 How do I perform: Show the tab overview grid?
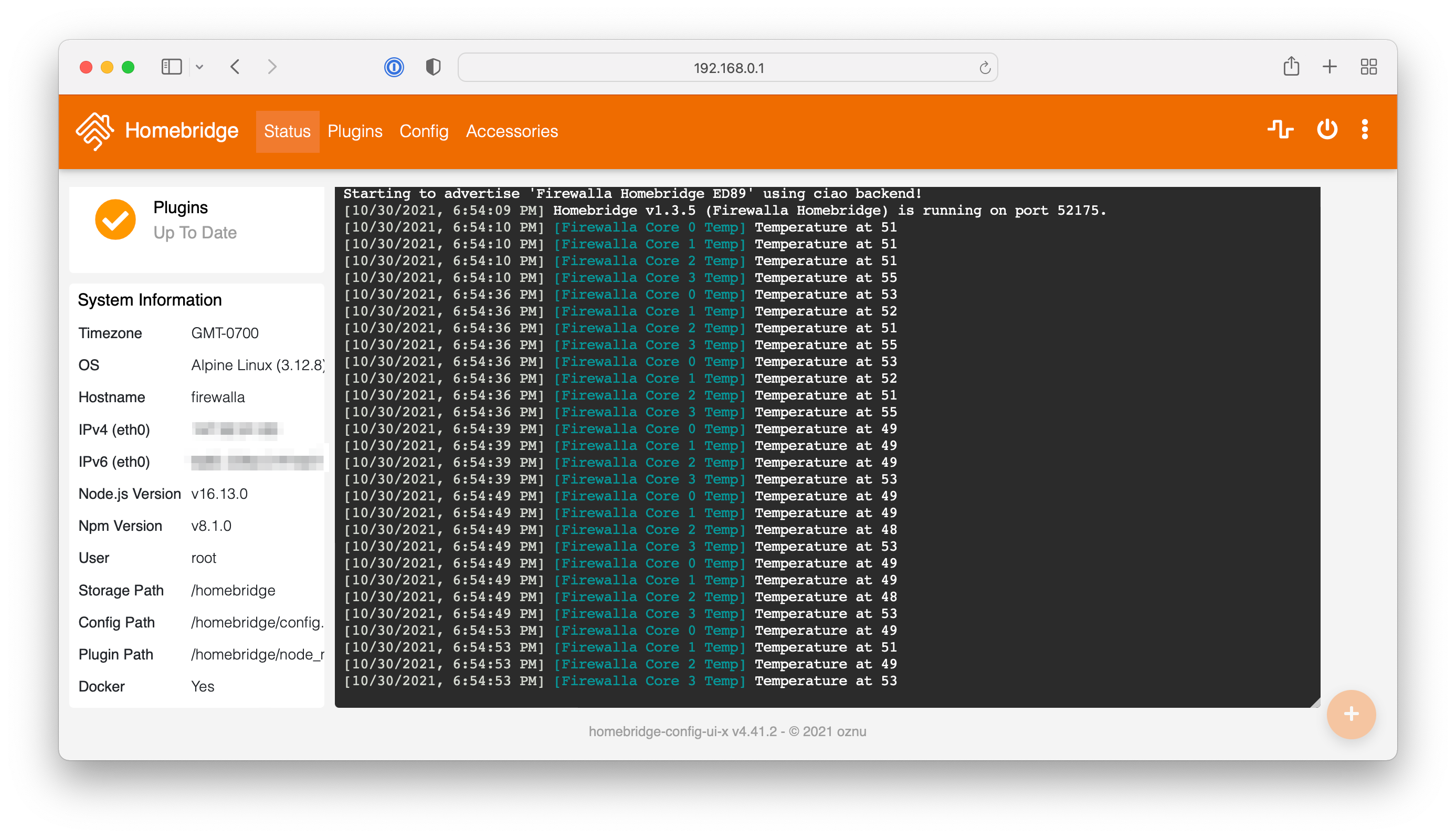1368,67
